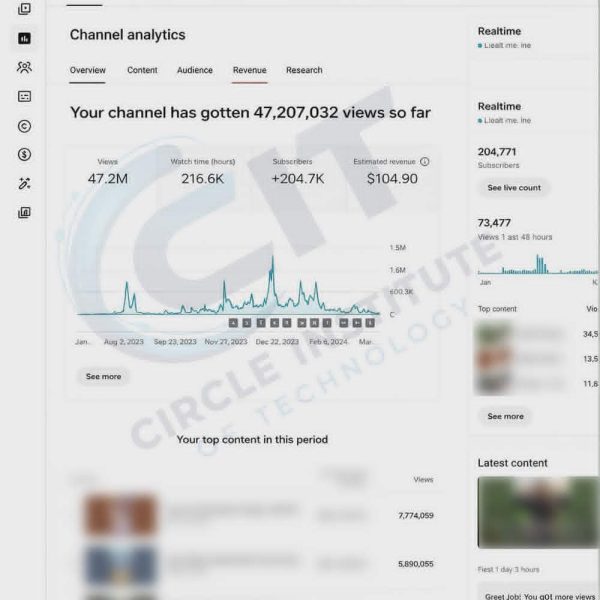Click the Views column header in table

423,479
